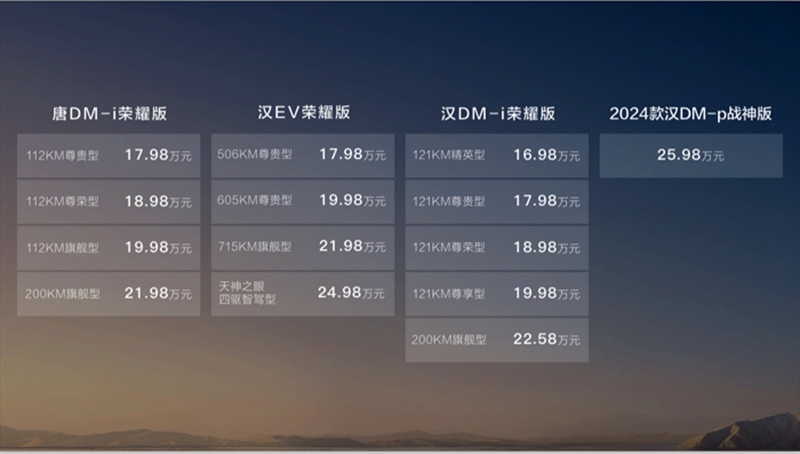Image resolution: width=800 pixels, height=454 pixels.
Task: Click the 24.98万元 price for 天神之眼
Action: click(x=351, y=293)
